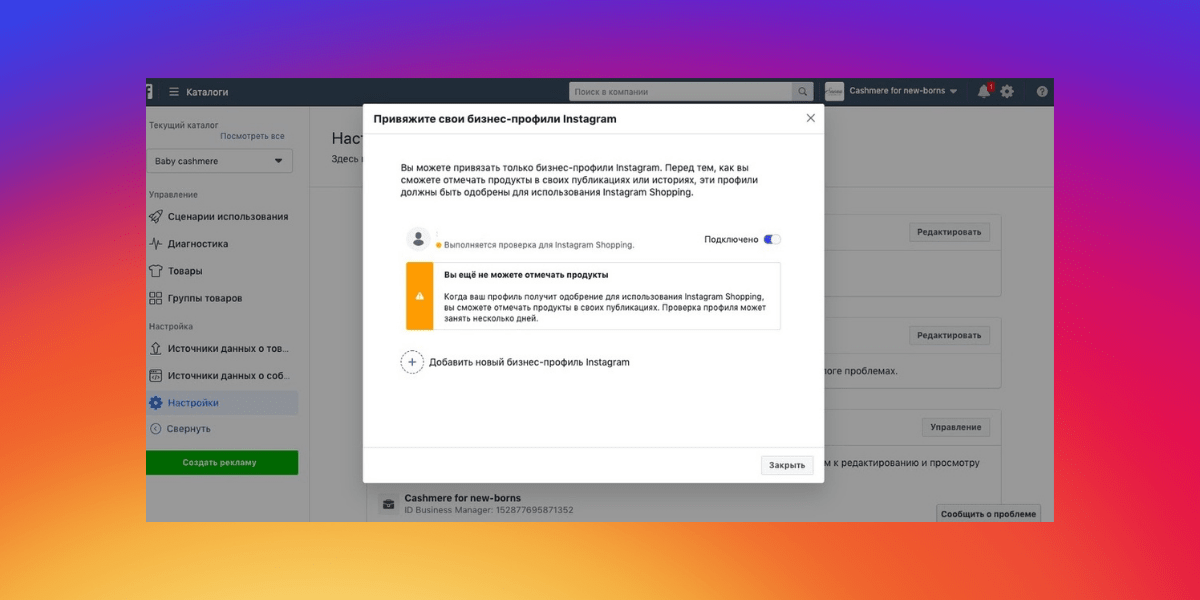Click the dialog title Привяжите свои бизнес-профили Instagram
The height and width of the screenshot is (600, 1200).
[x=495, y=118]
